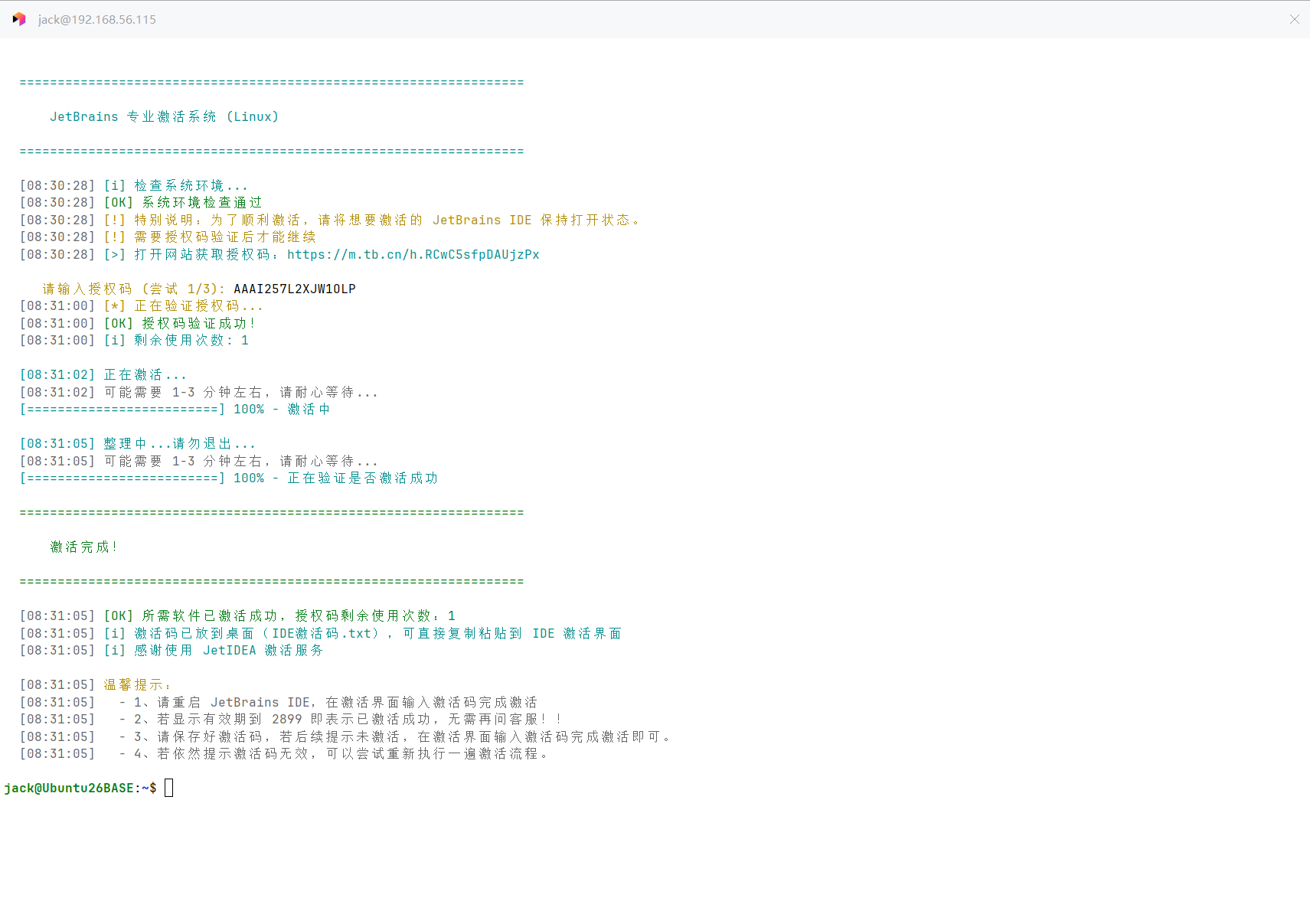This screenshot has height=924, width=1310.
Task: Click tip 3 "请保存好激活码"
Action: pos(403,736)
